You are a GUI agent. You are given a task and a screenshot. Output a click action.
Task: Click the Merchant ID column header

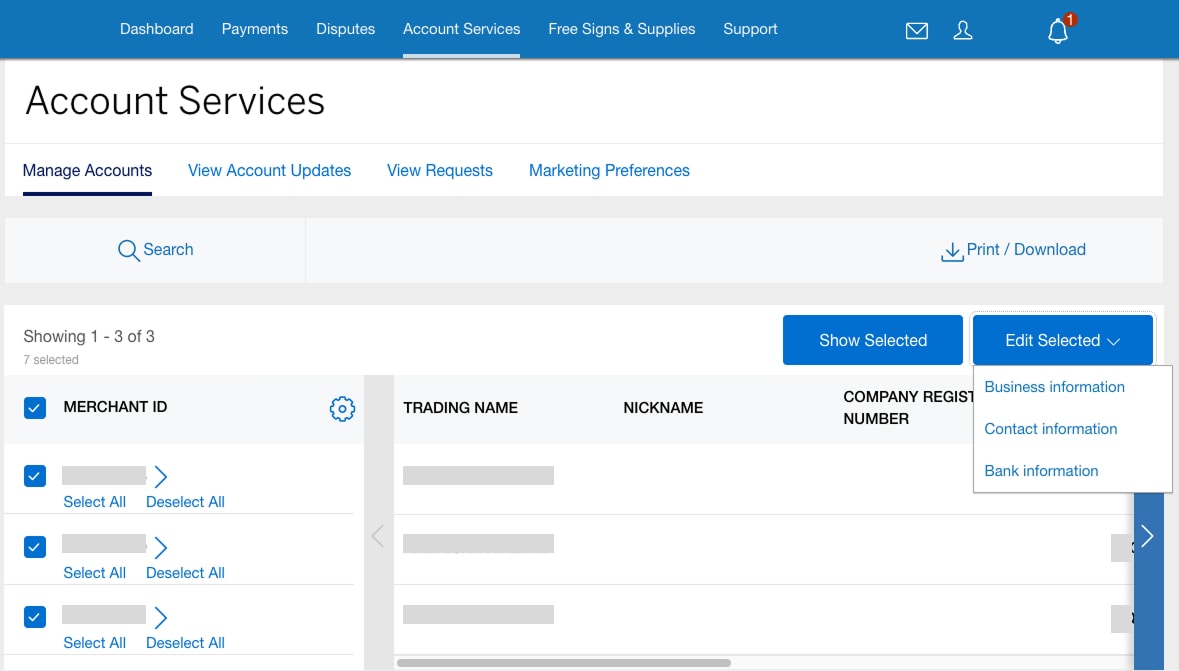click(115, 407)
